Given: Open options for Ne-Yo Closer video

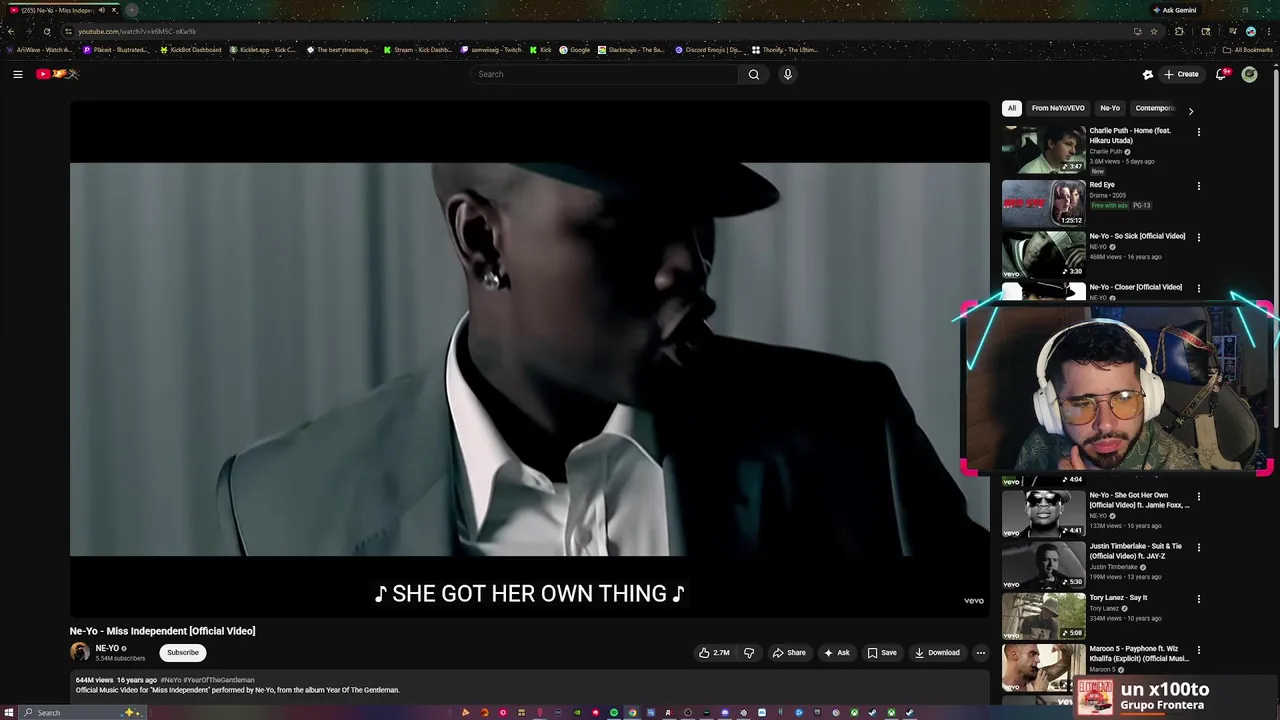Looking at the screenshot, I should [x=1199, y=288].
